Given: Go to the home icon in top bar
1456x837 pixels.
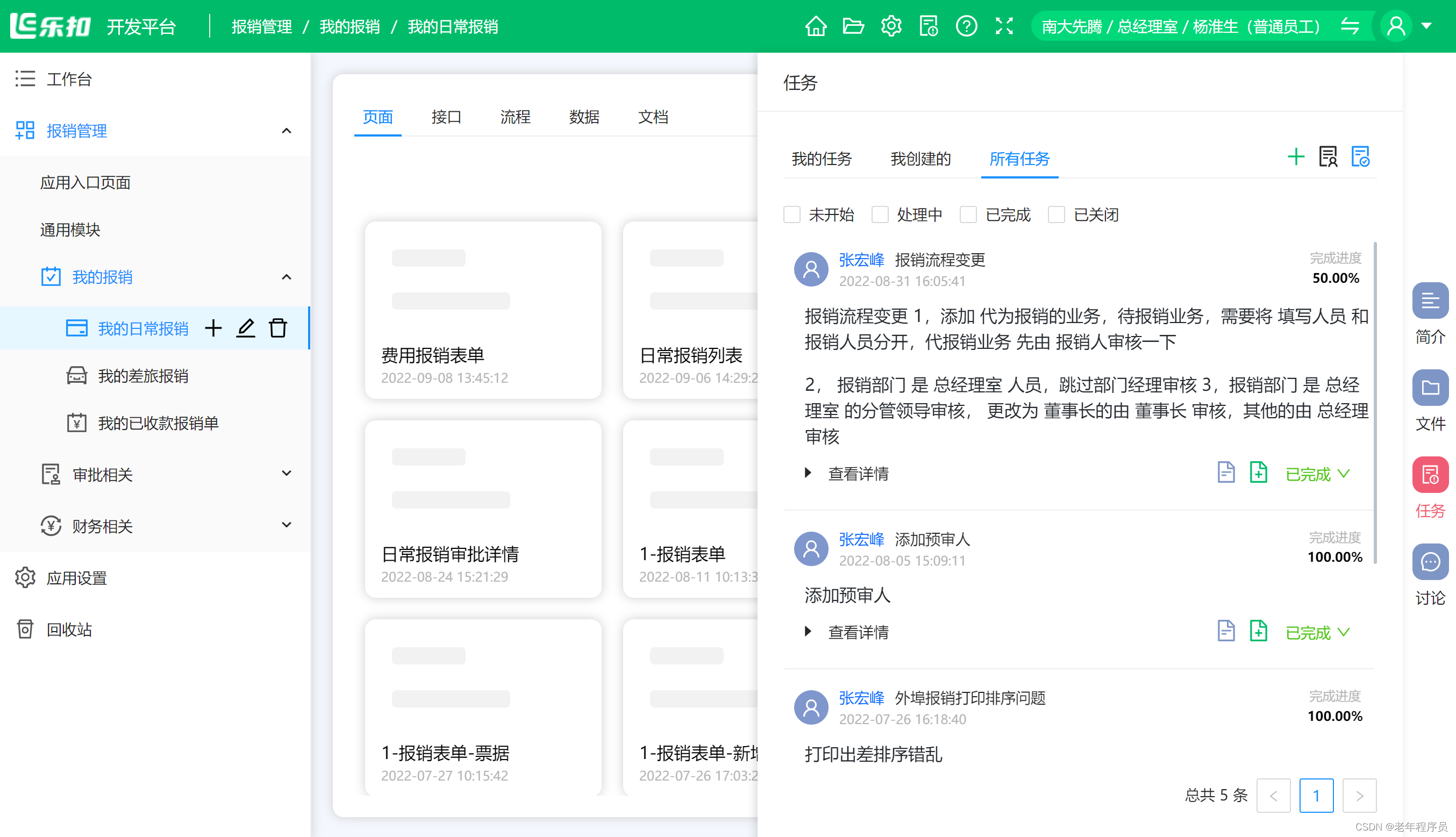Looking at the screenshot, I should click(x=816, y=26).
